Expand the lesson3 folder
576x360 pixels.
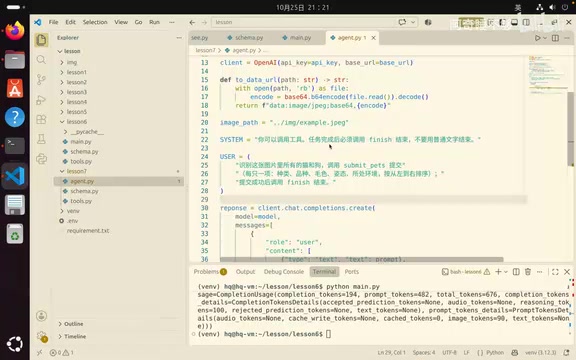coord(62,92)
